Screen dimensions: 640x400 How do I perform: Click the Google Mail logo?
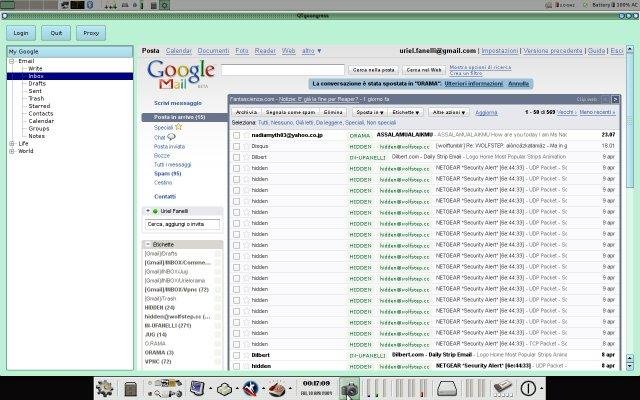pyautogui.click(x=181, y=75)
